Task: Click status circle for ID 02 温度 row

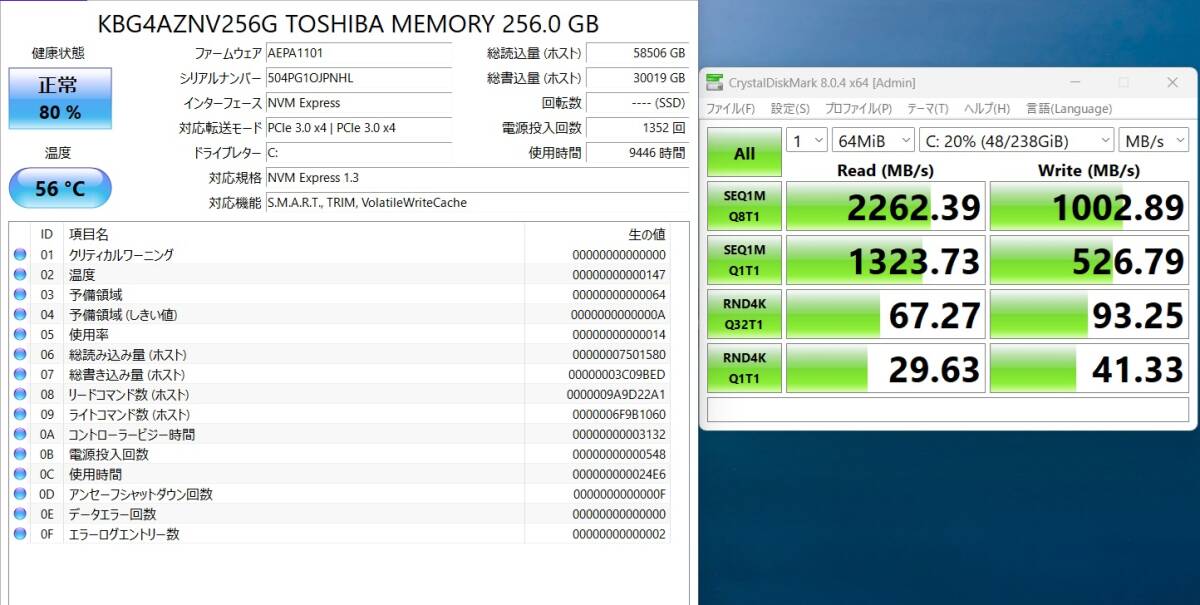Action: click(x=20, y=275)
